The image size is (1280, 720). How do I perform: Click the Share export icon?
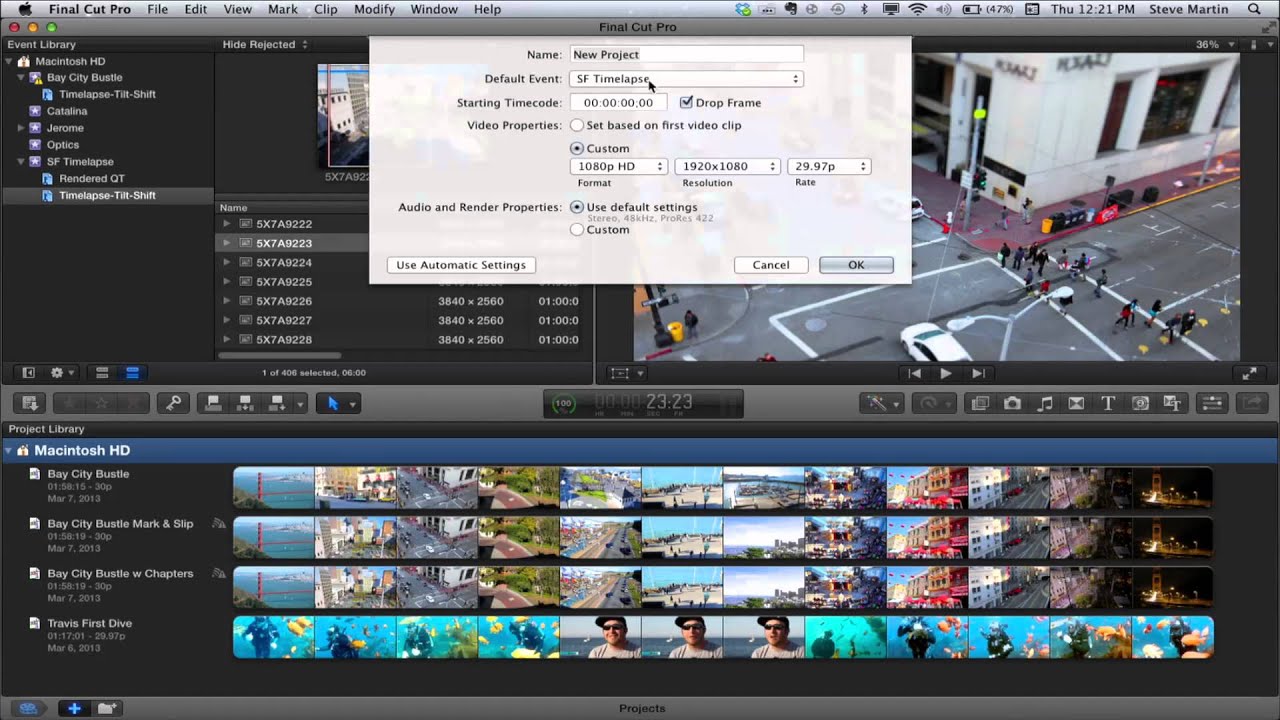(1251, 403)
